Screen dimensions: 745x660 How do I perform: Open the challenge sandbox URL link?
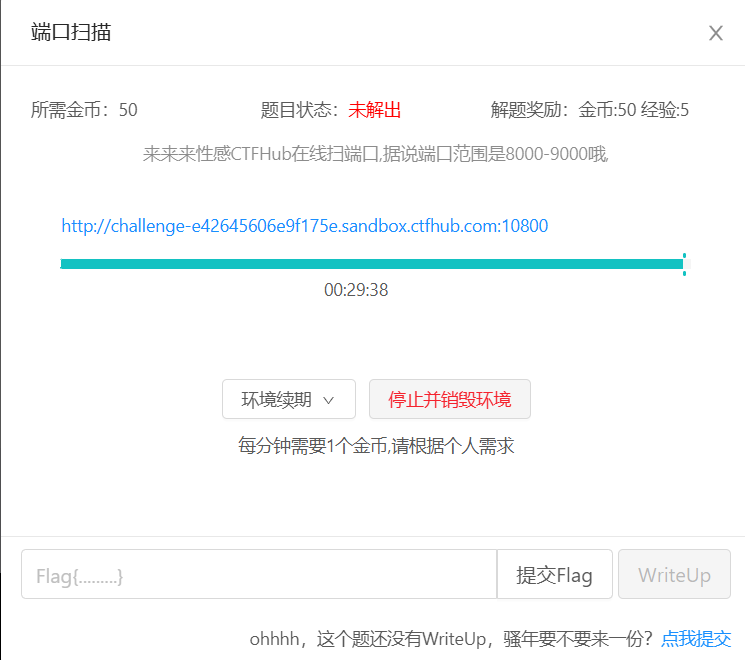304,226
